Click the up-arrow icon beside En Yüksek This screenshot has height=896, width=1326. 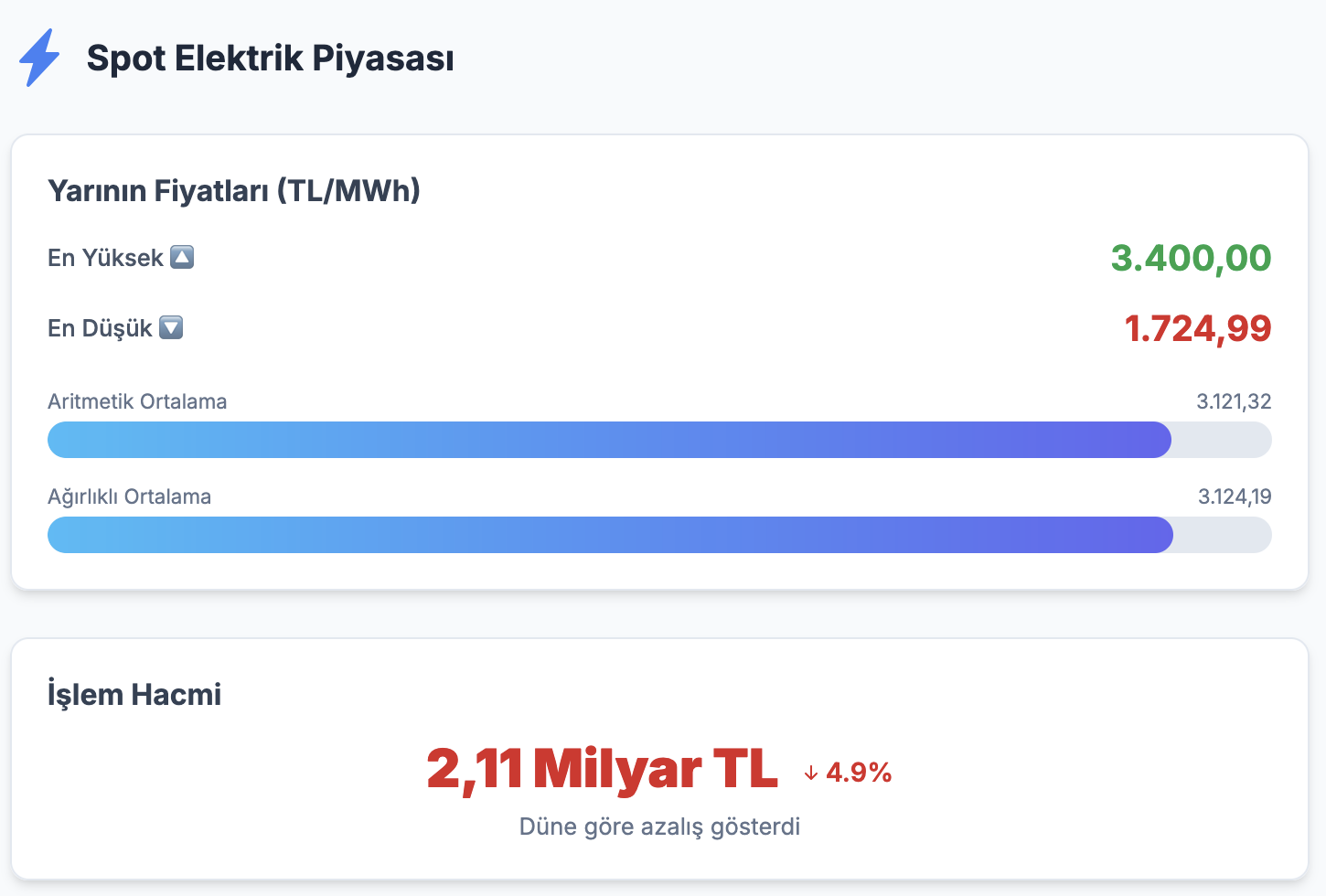[183, 258]
